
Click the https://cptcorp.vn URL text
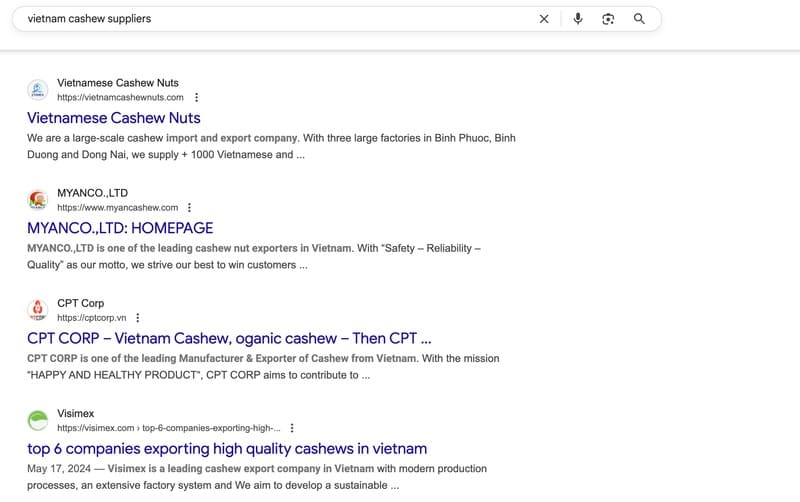pos(91,318)
